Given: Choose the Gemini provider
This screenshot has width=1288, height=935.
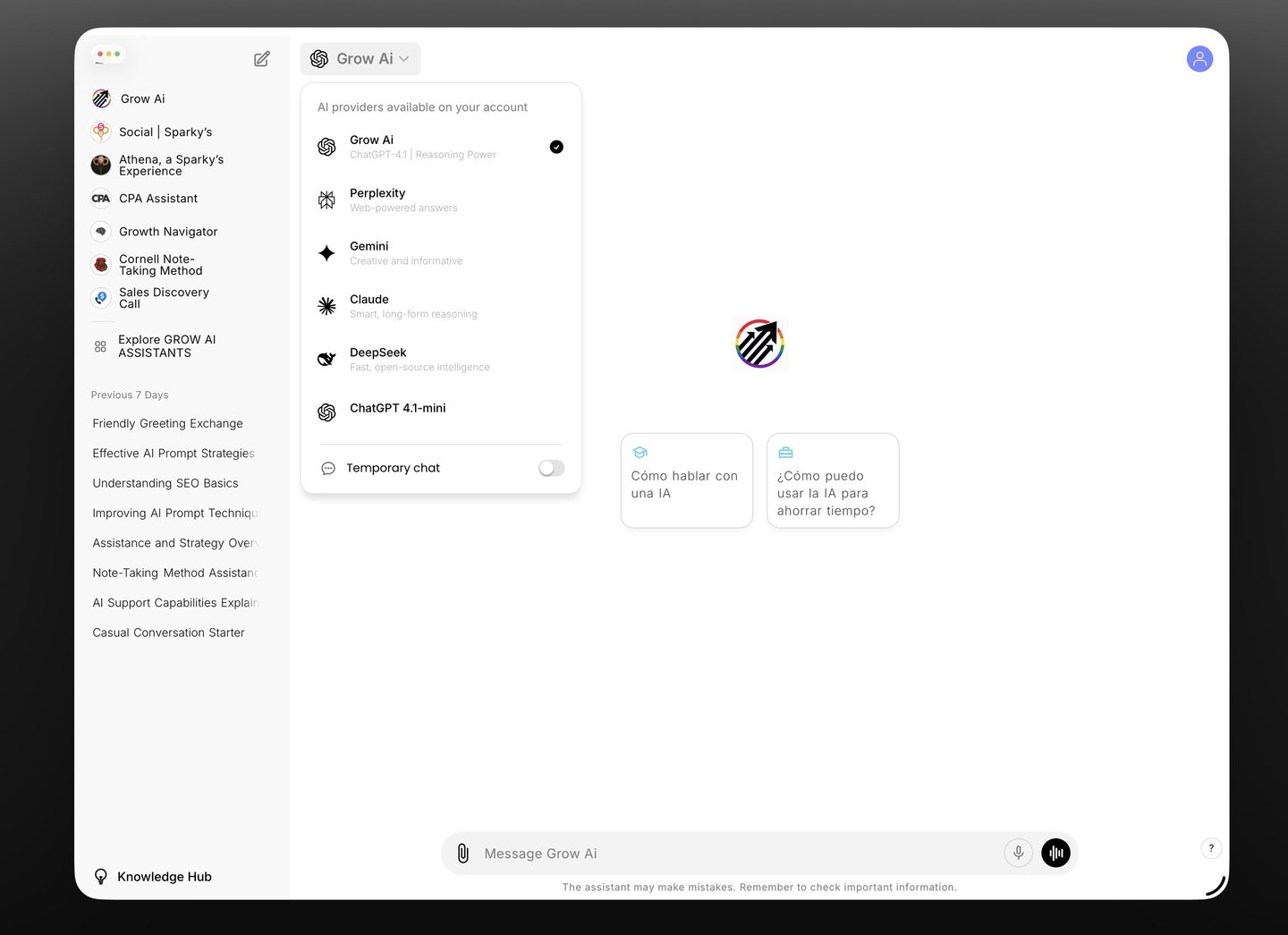Looking at the screenshot, I should click(441, 253).
